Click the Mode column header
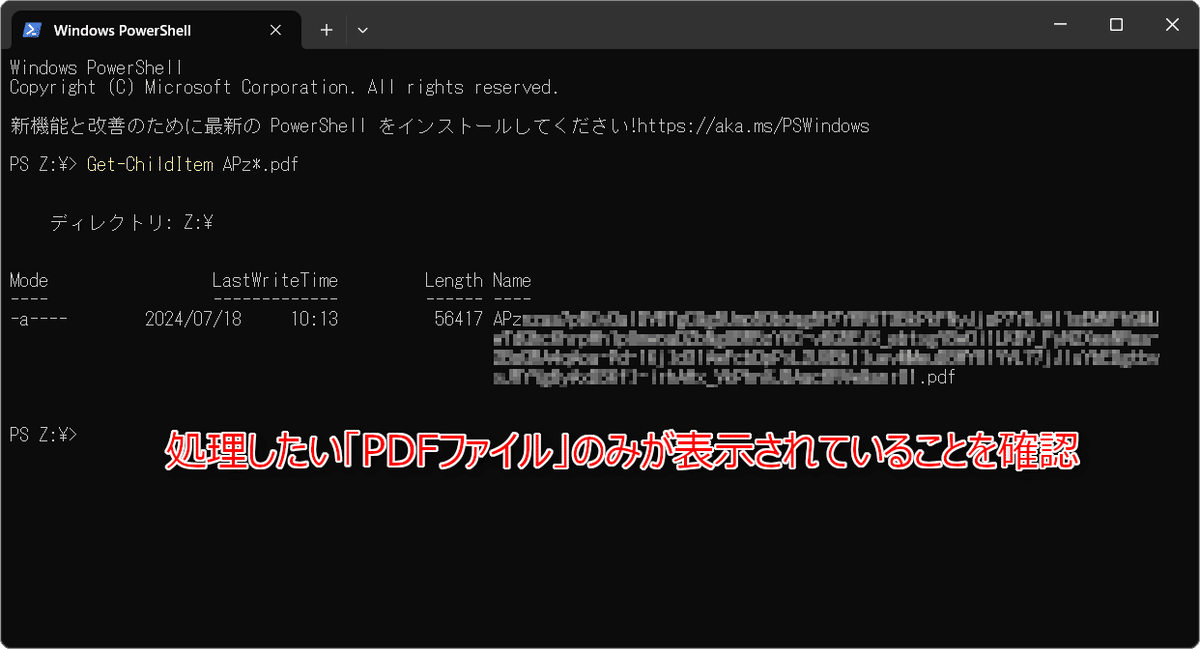This screenshot has height=649, width=1200. tap(29, 280)
